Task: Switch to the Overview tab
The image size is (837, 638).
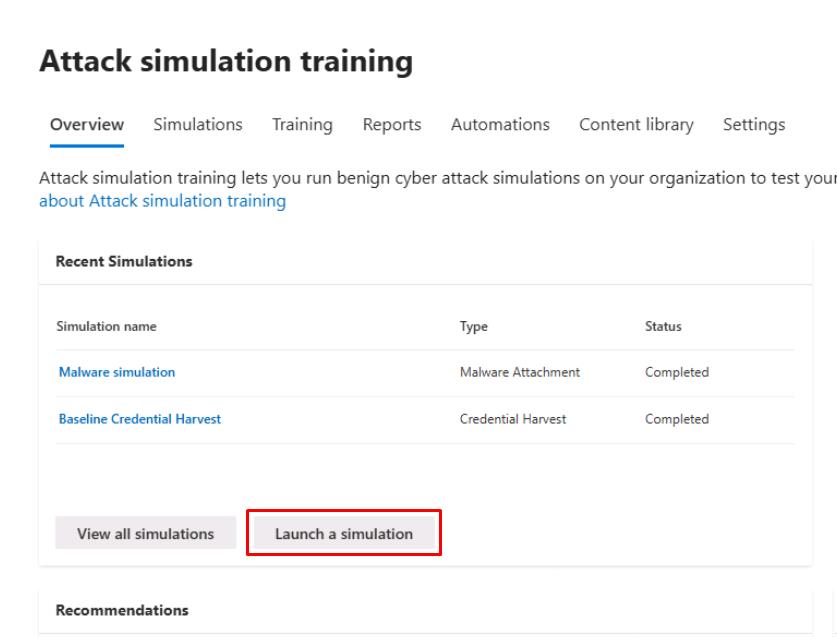Action: [x=87, y=125]
